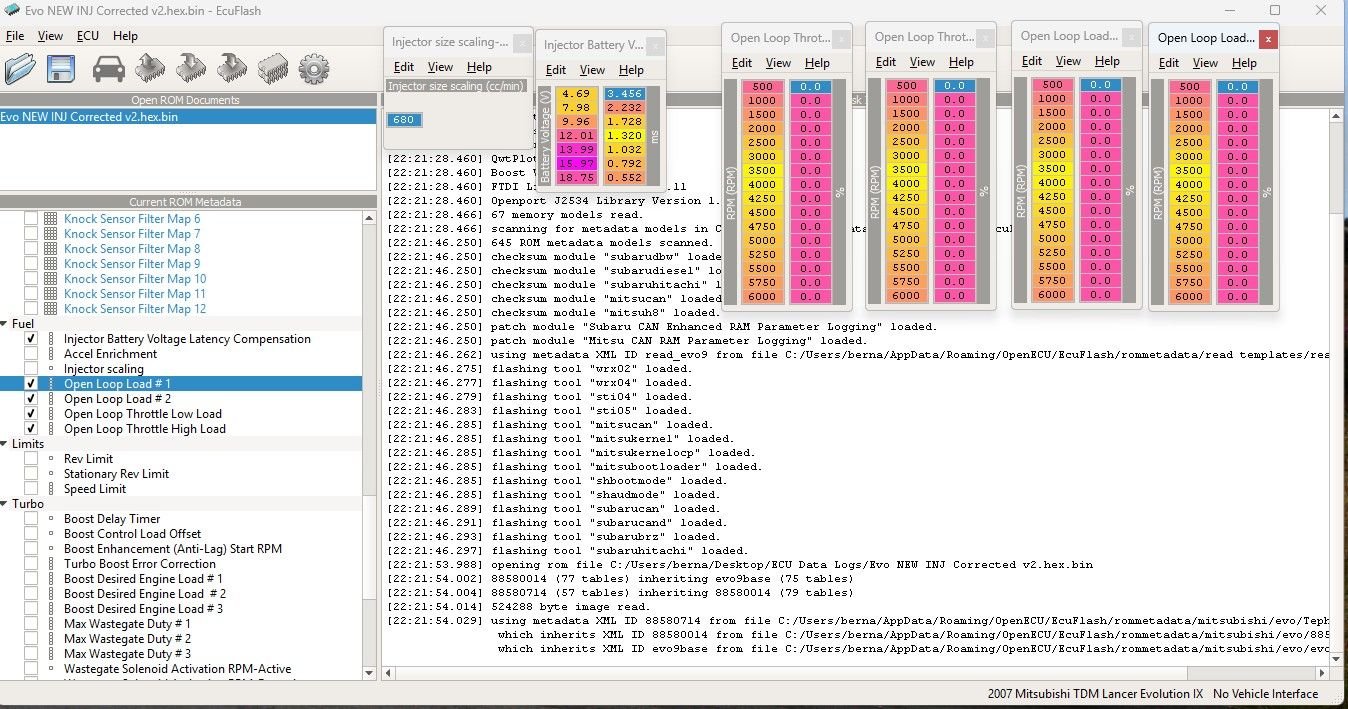Click table icon beside Speed Limit

[x=51, y=489]
